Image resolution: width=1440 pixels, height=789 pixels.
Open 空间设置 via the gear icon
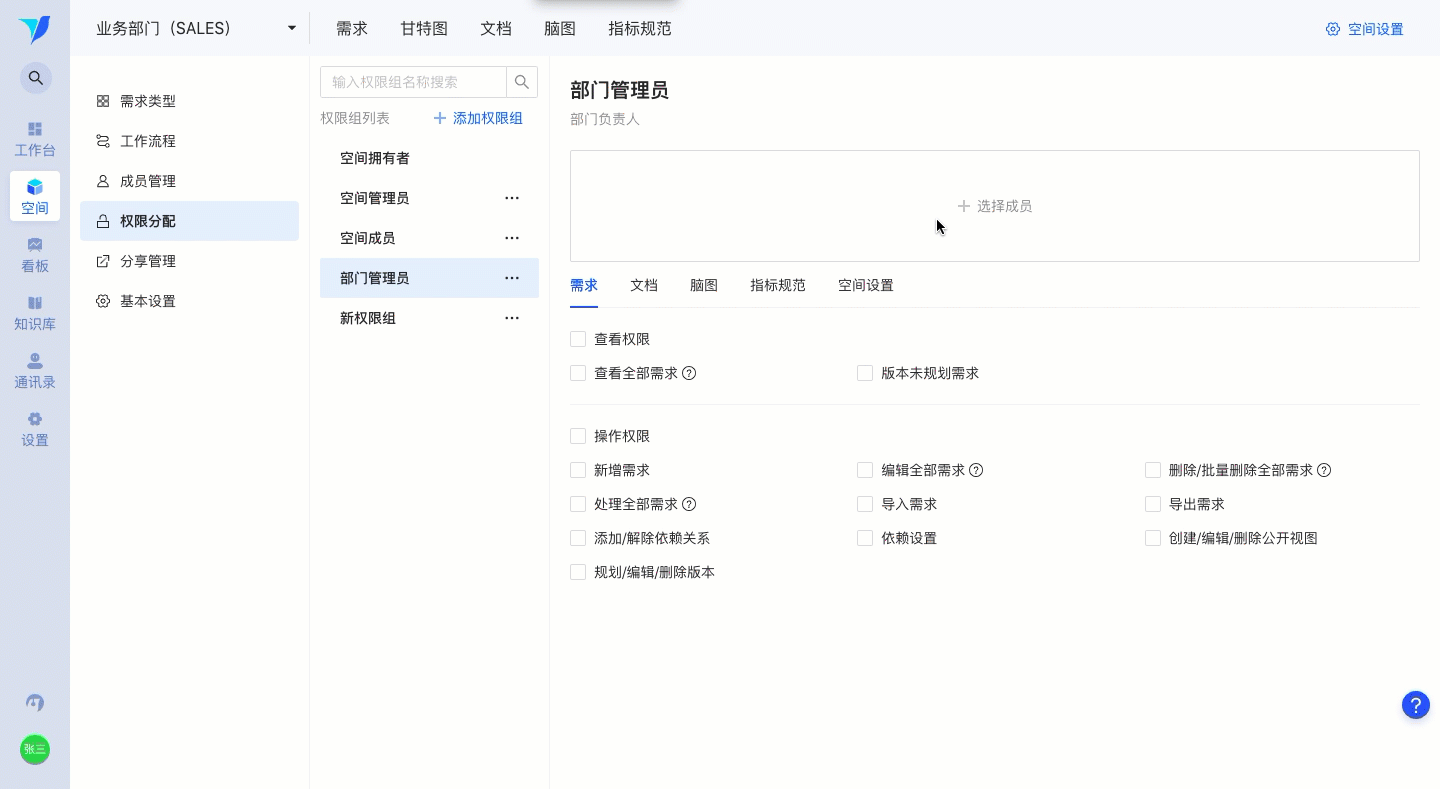click(1364, 29)
